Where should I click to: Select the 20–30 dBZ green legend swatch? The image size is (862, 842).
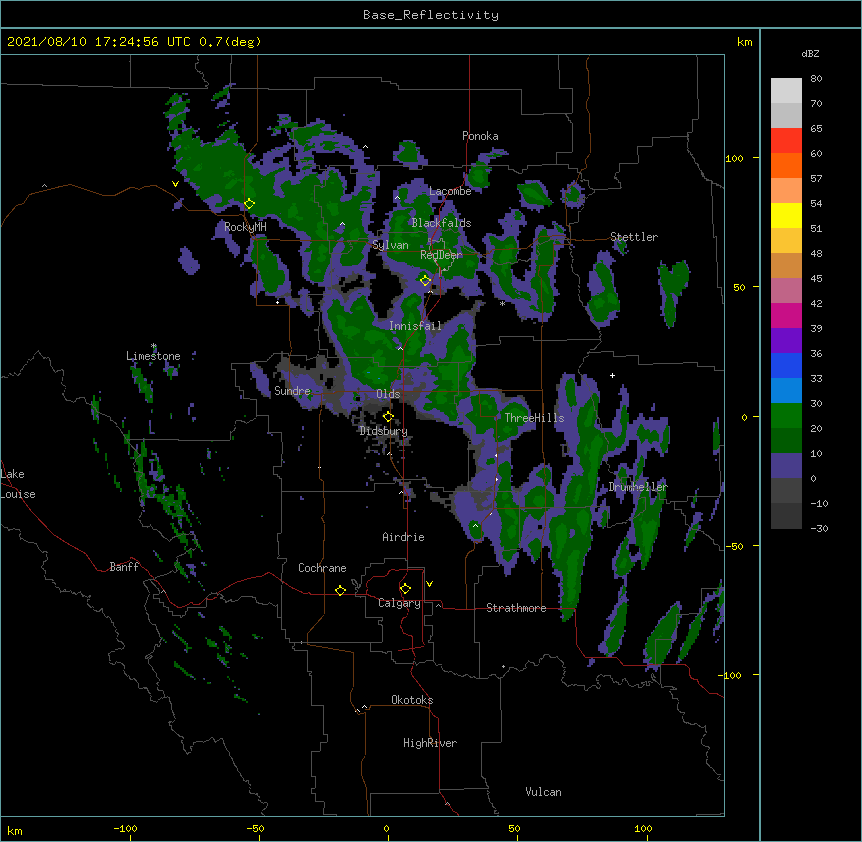[786, 415]
